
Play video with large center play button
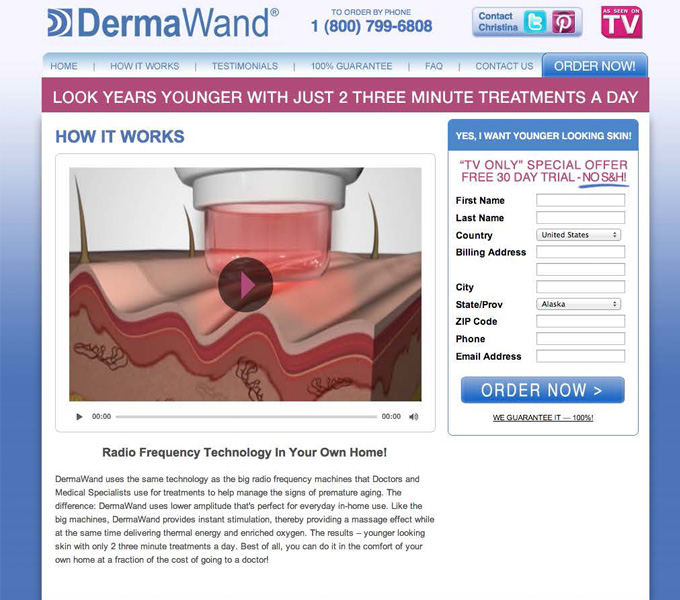click(x=245, y=284)
